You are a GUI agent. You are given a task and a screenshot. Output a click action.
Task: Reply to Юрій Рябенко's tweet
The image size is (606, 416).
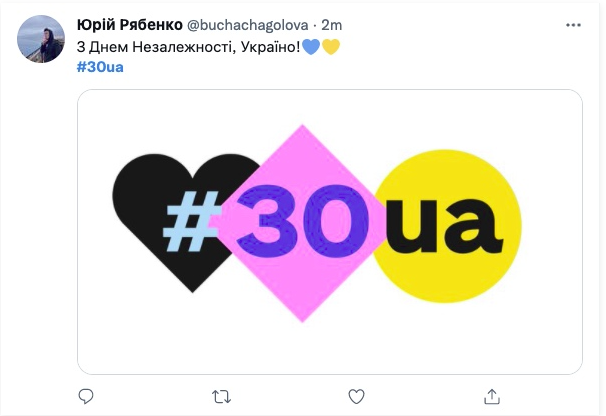[86, 396]
